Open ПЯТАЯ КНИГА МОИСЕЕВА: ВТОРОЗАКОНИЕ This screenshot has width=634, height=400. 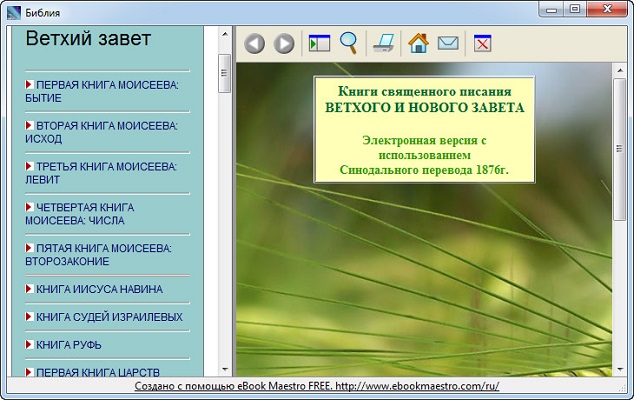98,255
